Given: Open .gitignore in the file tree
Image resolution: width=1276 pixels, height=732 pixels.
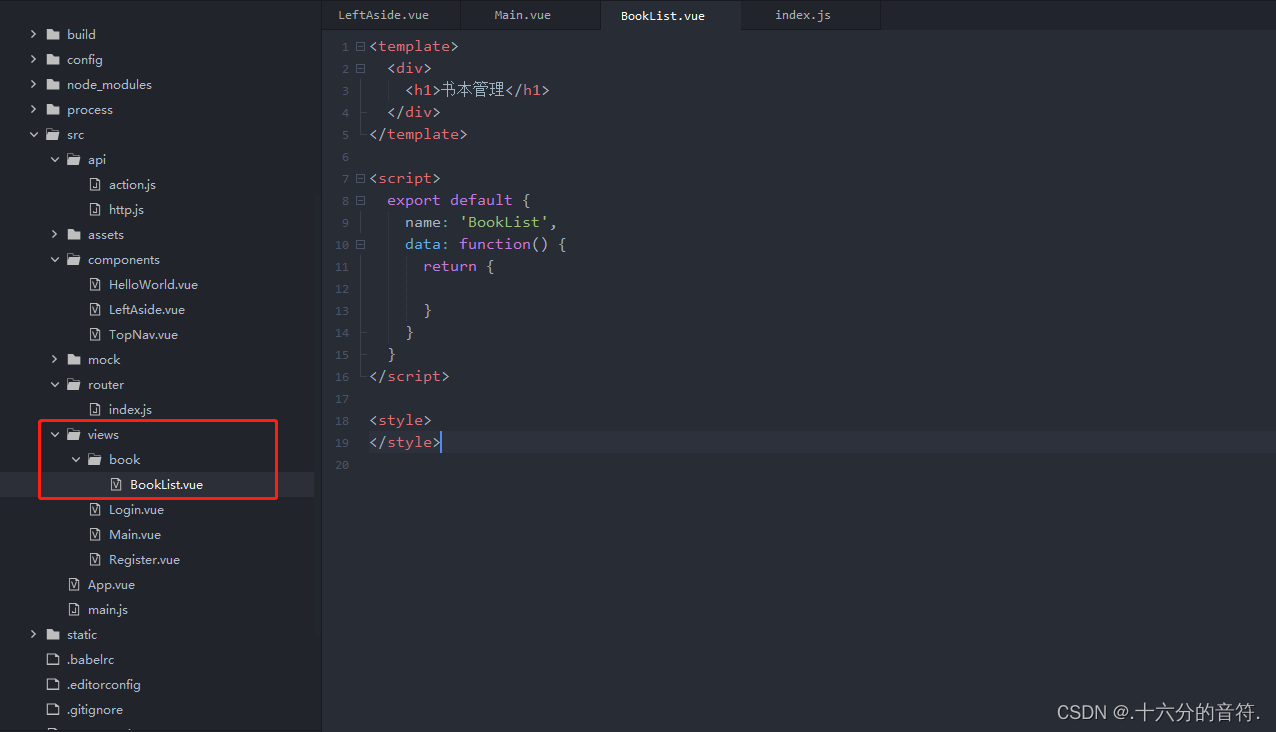Looking at the screenshot, I should pyautogui.click(x=95, y=709).
